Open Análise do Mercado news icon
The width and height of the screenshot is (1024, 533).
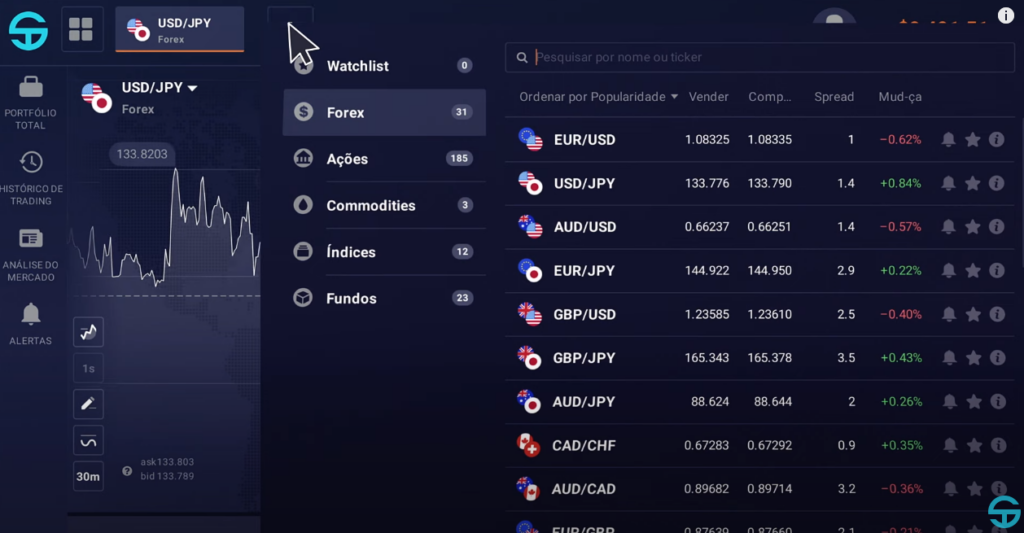point(31,238)
